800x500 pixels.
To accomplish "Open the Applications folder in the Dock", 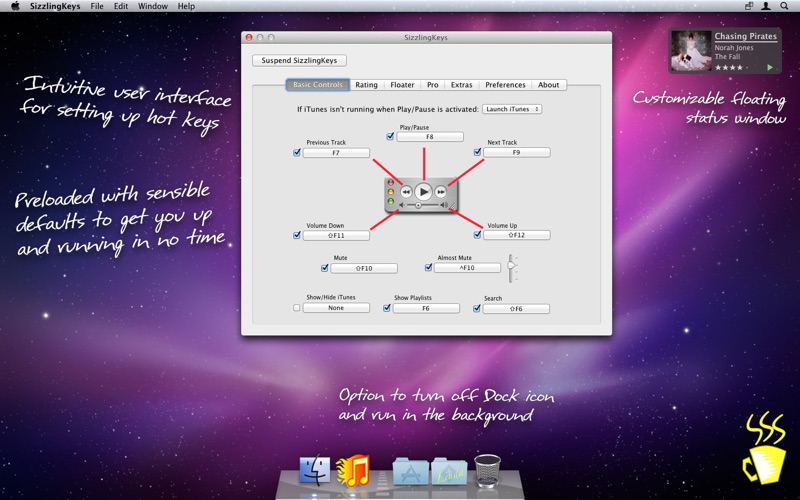I will [x=410, y=471].
